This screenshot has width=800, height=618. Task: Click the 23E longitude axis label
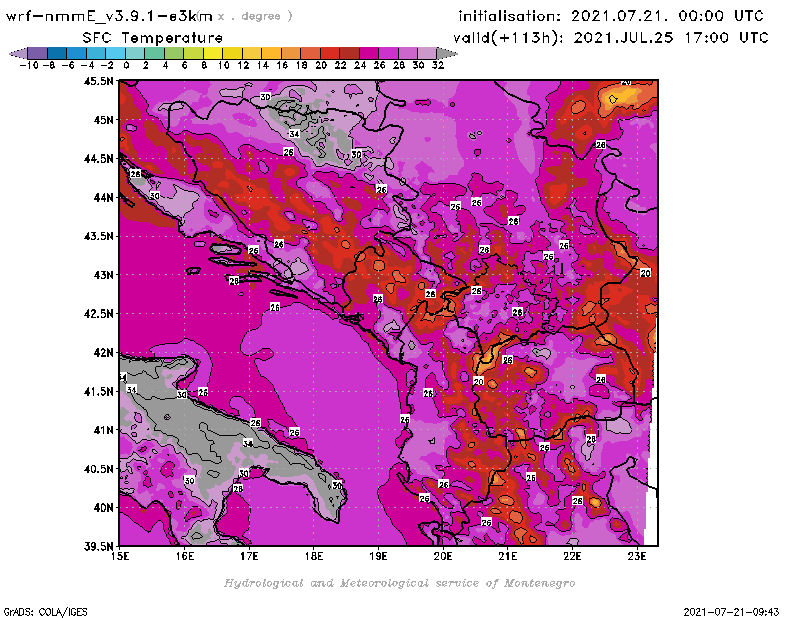click(637, 556)
